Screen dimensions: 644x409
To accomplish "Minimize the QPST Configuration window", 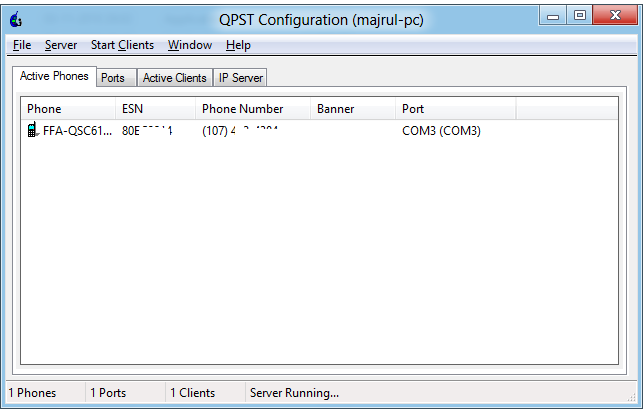I will [553, 16].
